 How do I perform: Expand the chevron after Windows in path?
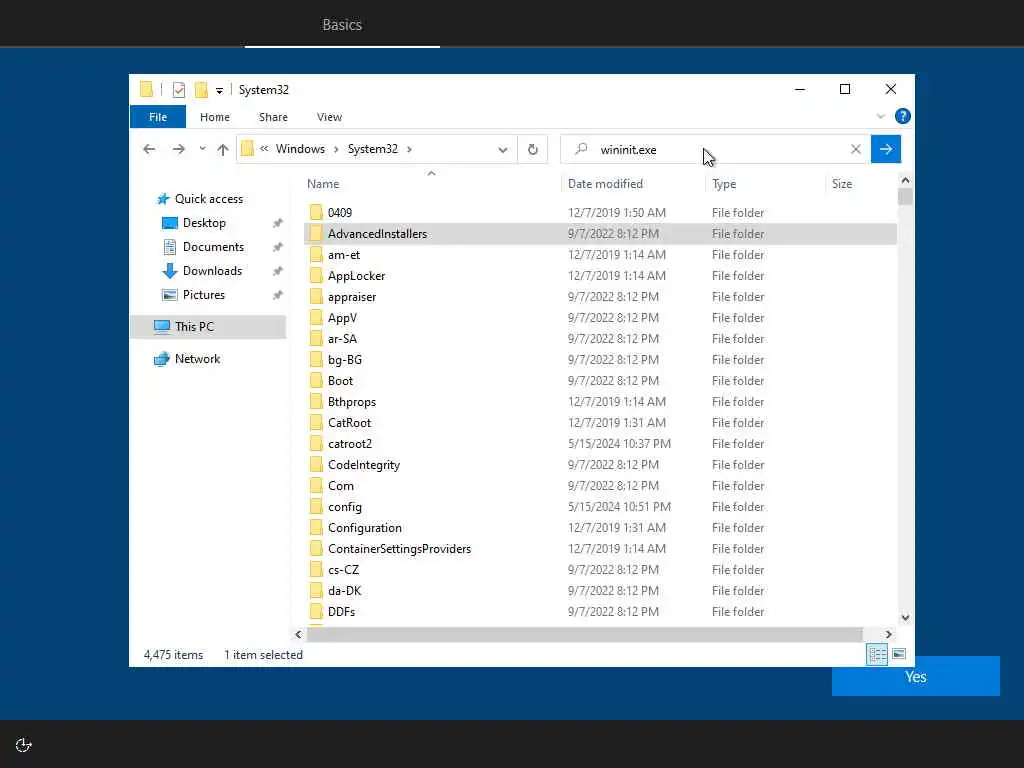pyautogui.click(x=336, y=150)
